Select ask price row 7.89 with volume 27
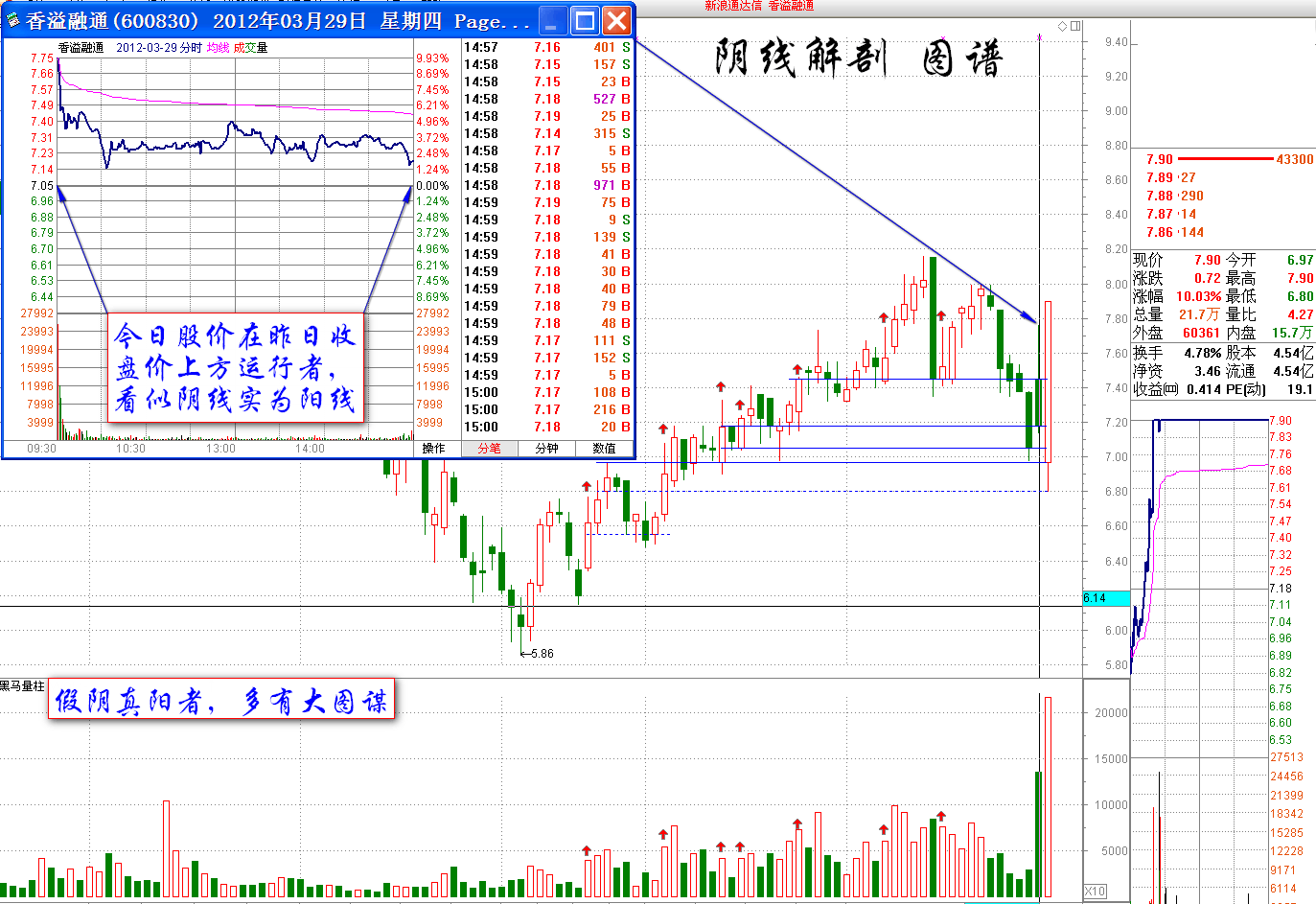The image size is (1316, 904). 1170,177
